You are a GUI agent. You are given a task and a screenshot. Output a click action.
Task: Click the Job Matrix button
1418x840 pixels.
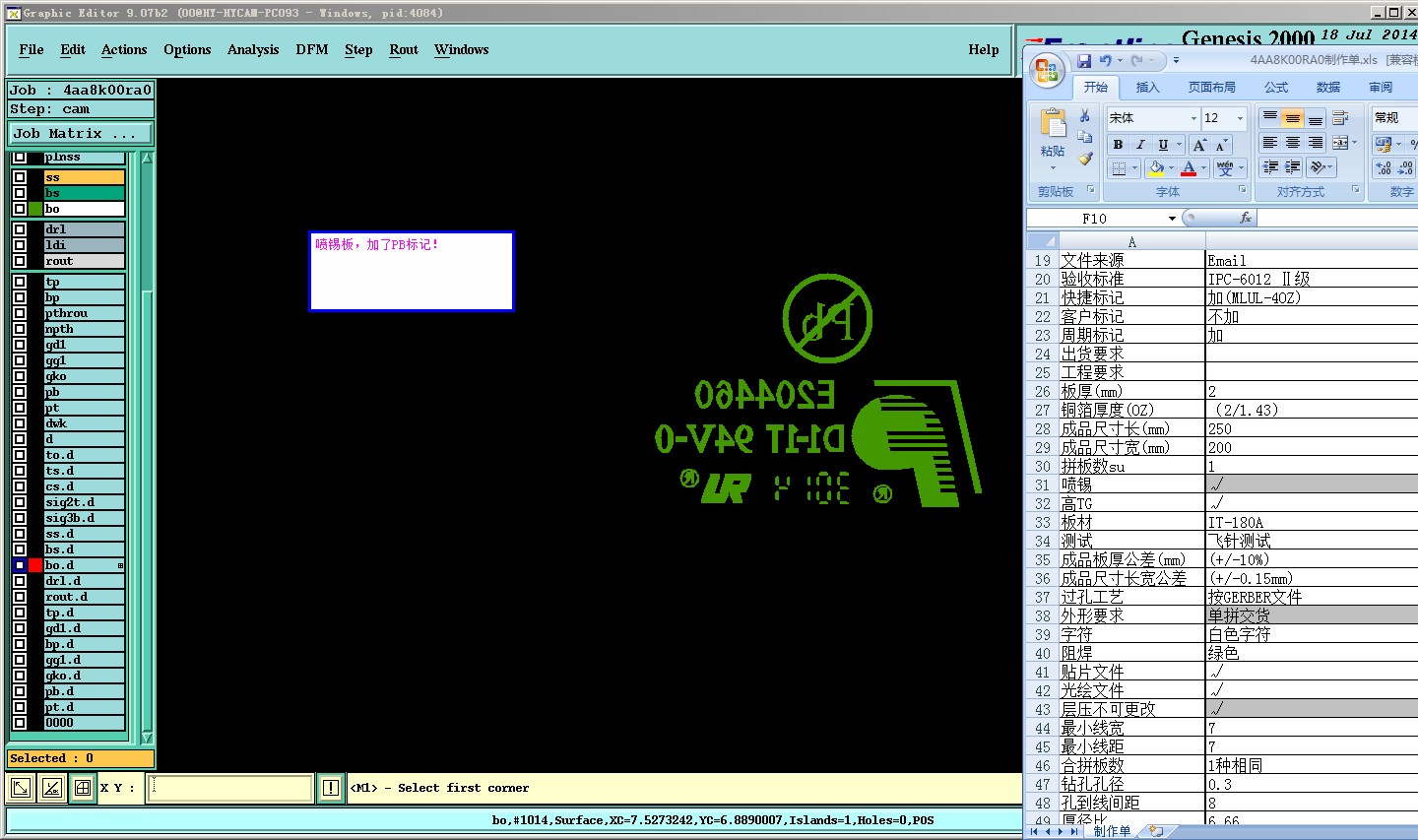click(x=81, y=133)
